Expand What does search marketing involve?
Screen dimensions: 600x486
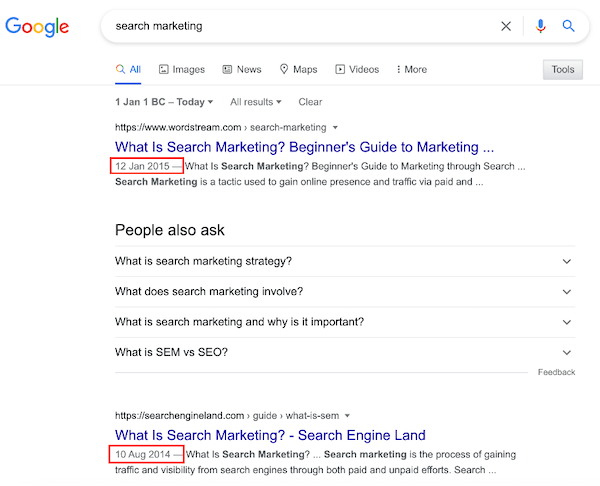345,292
